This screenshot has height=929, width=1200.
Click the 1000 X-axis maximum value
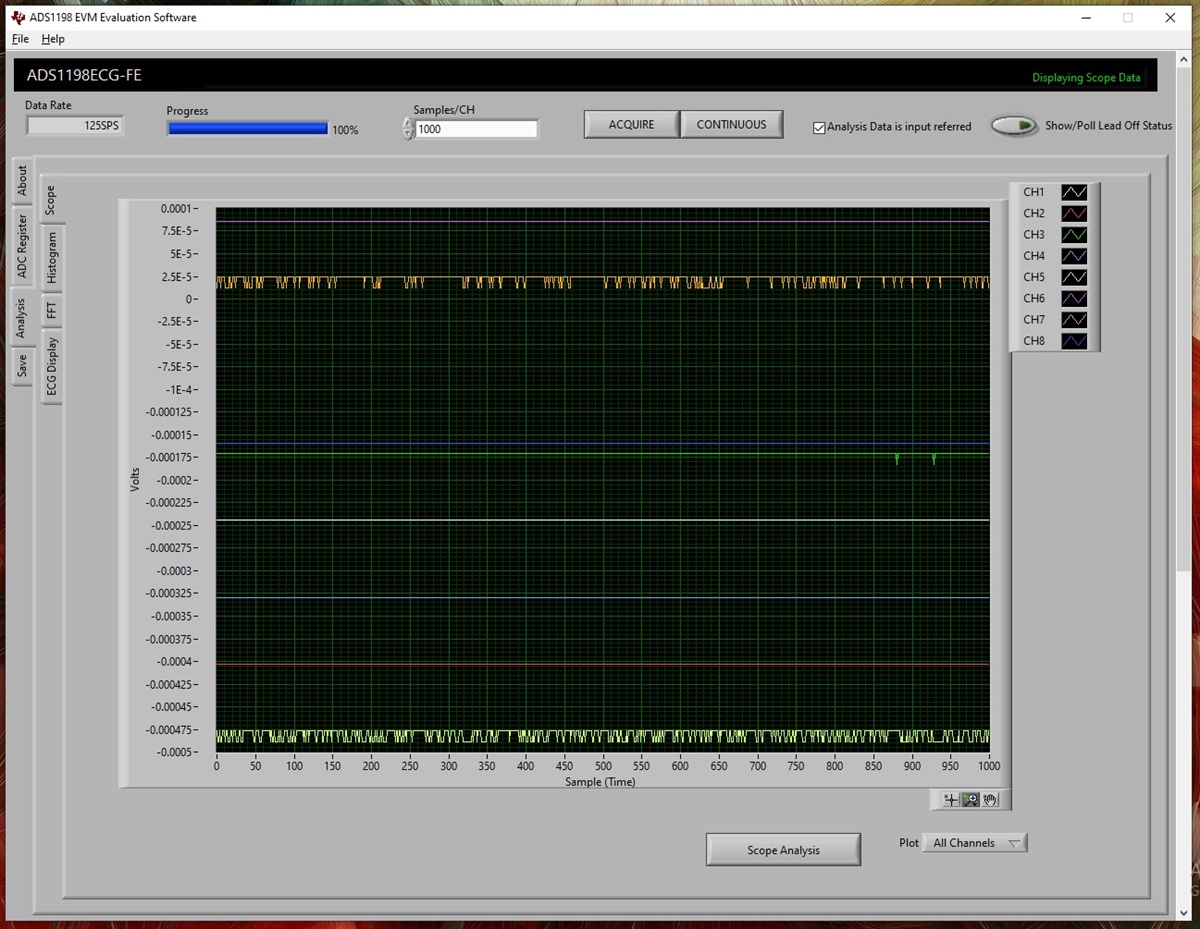pos(988,766)
